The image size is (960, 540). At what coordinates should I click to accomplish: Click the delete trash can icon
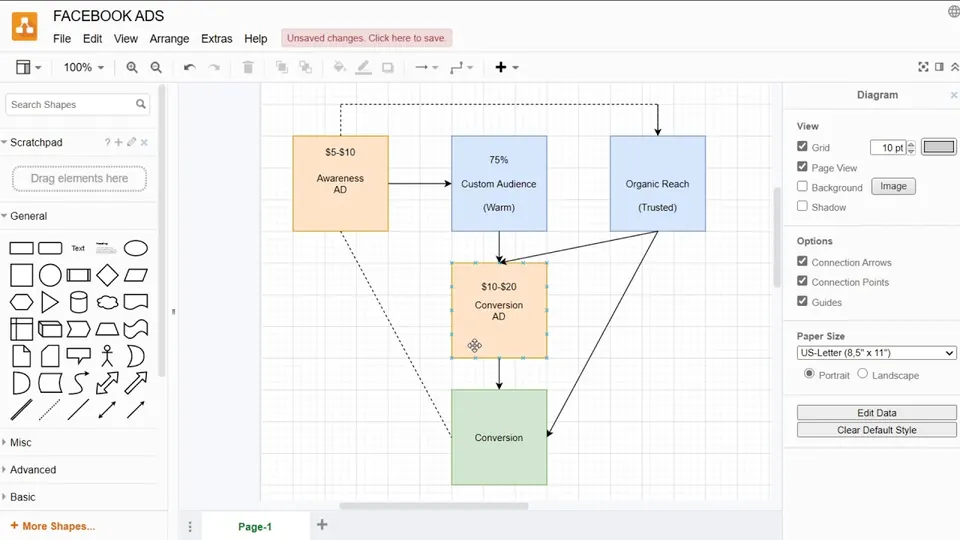coord(248,67)
